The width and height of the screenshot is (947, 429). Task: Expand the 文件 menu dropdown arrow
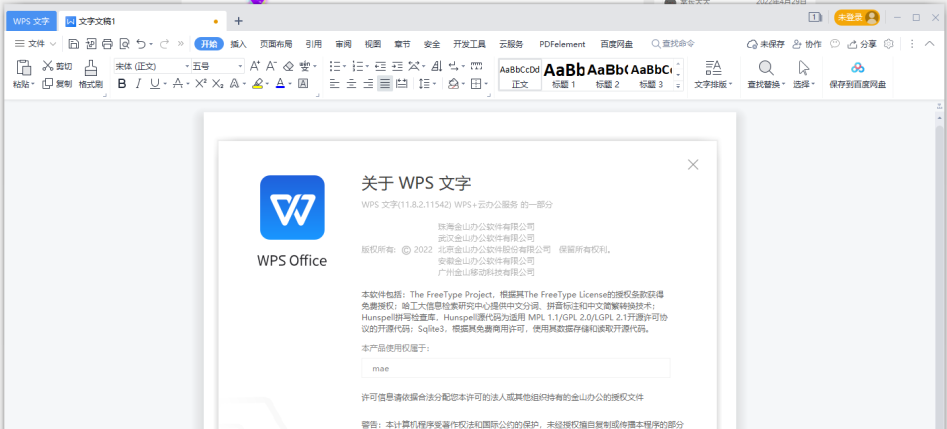coord(53,44)
